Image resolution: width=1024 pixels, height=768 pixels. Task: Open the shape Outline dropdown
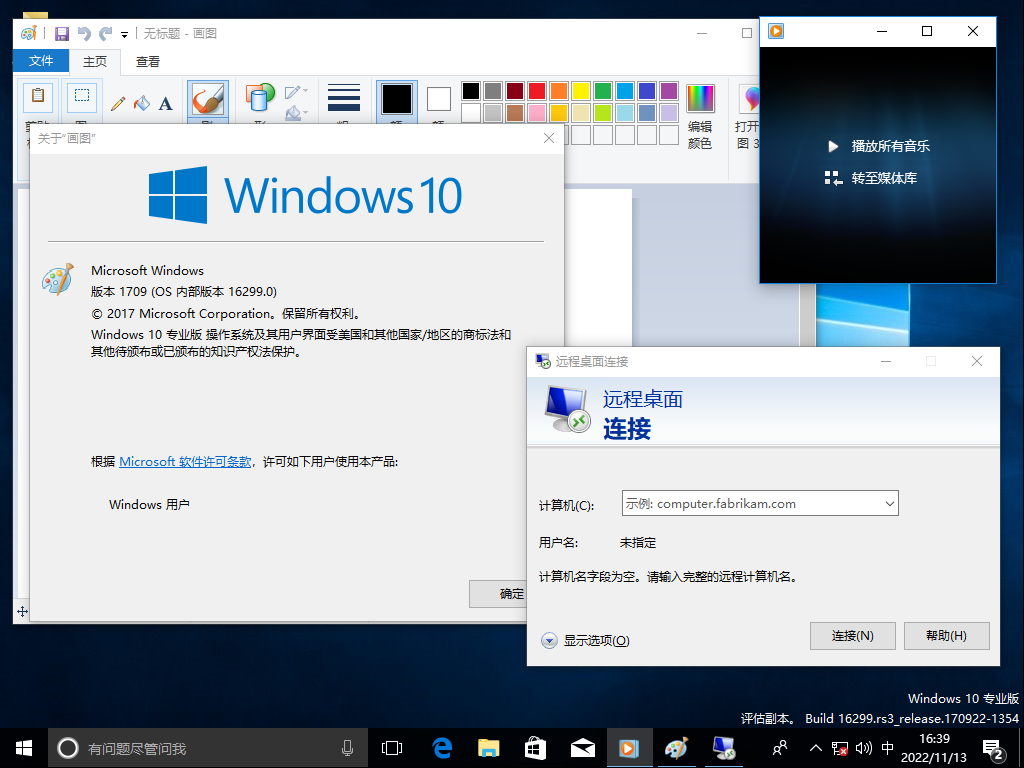(x=296, y=91)
